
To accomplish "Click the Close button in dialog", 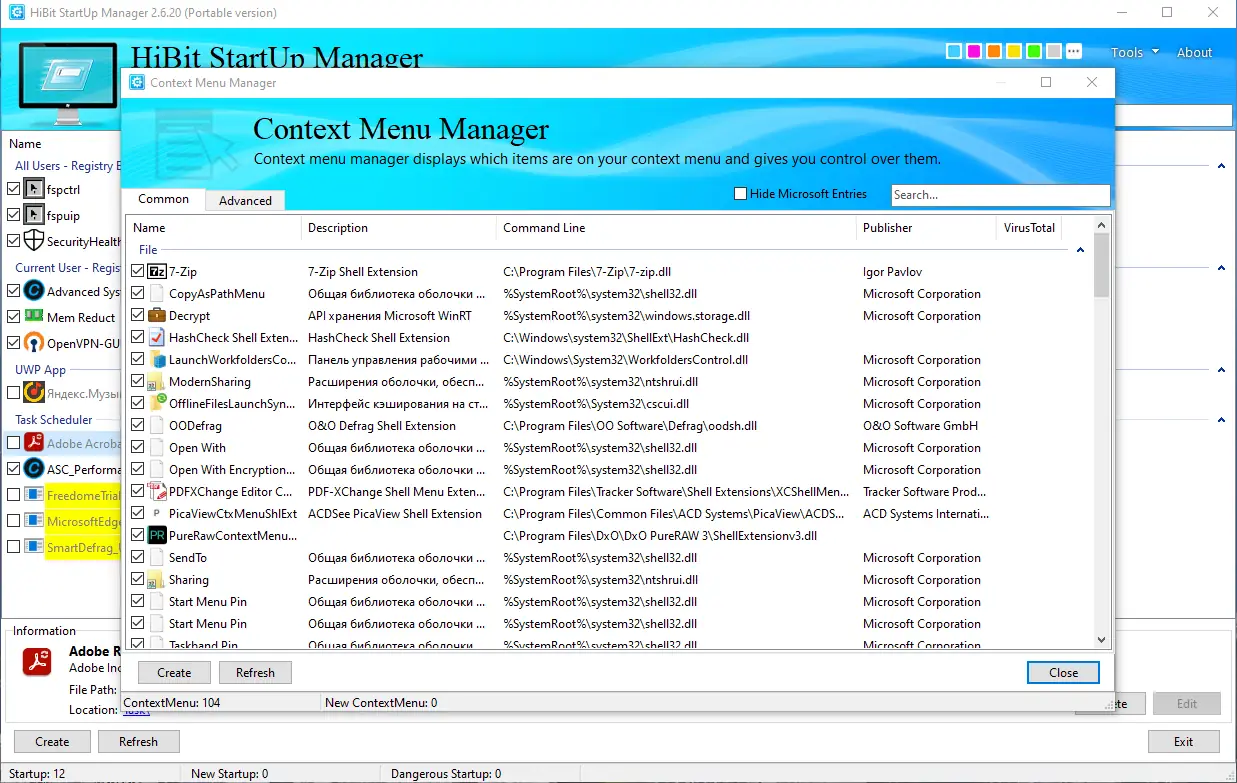I will pyautogui.click(x=1063, y=673).
